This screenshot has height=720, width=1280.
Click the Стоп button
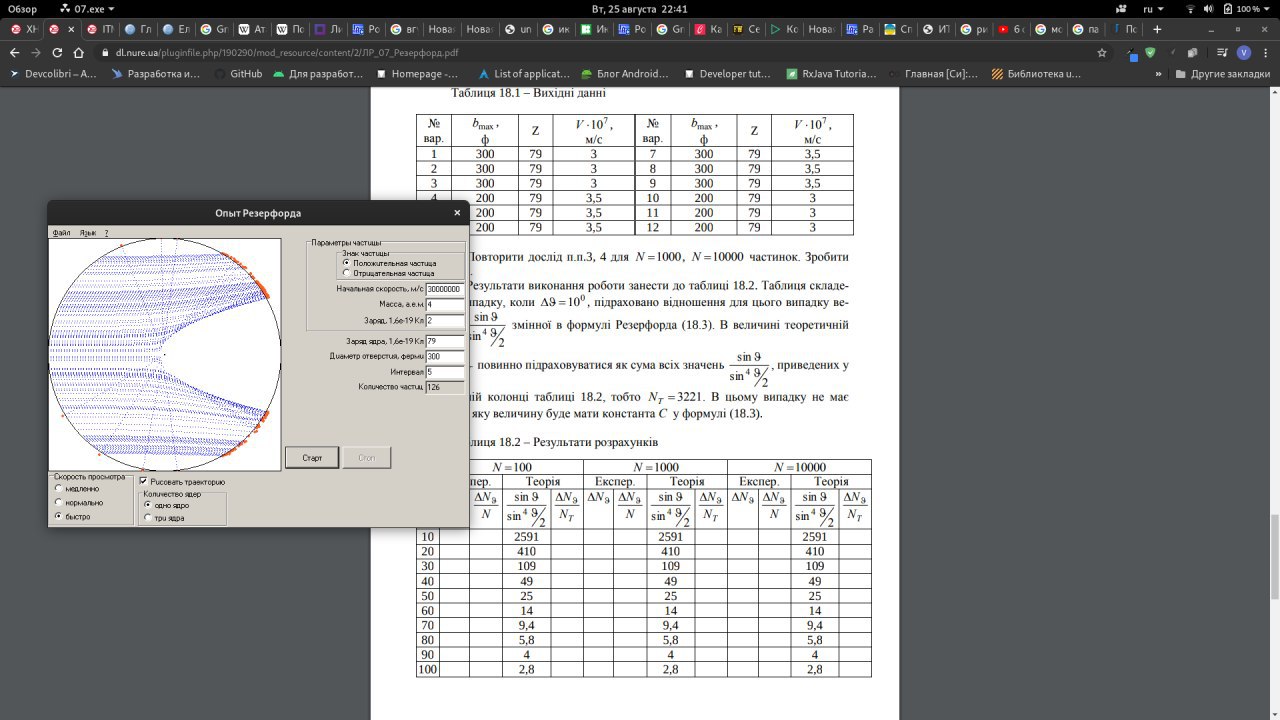coord(367,458)
